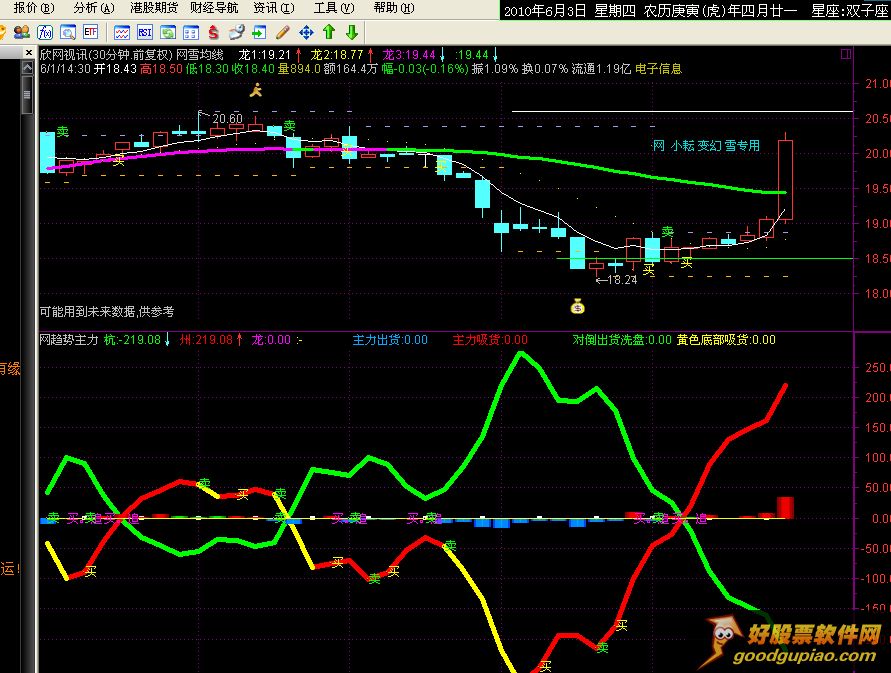Image resolution: width=891 pixels, height=673 pixels.
Task: Open the 分析(A) menu
Action: point(94,8)
